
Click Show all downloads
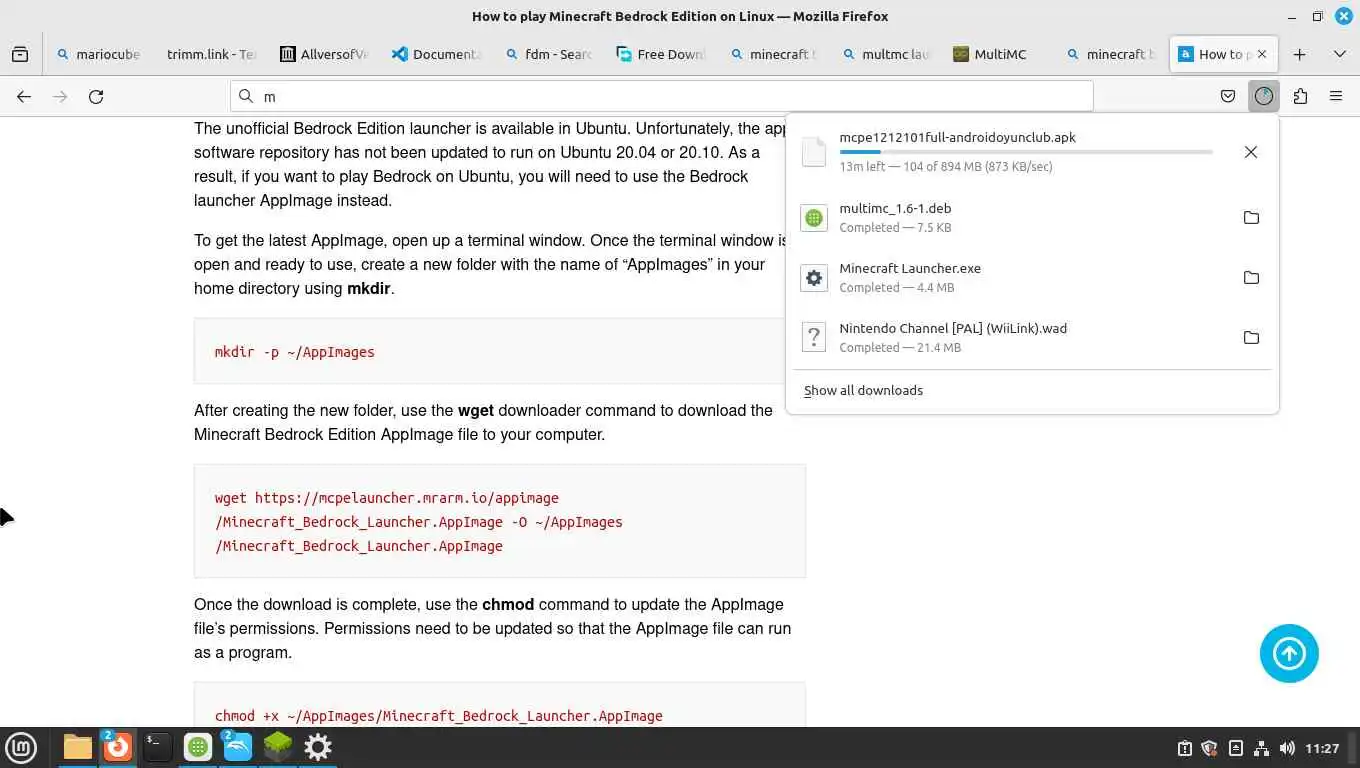(x=863, y=390)
